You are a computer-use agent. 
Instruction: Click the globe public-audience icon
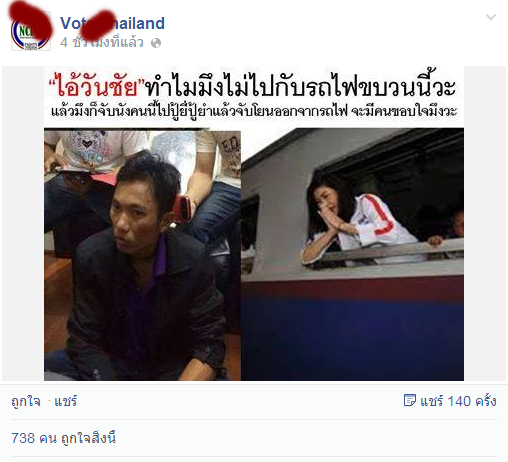[x=156, y=43]
